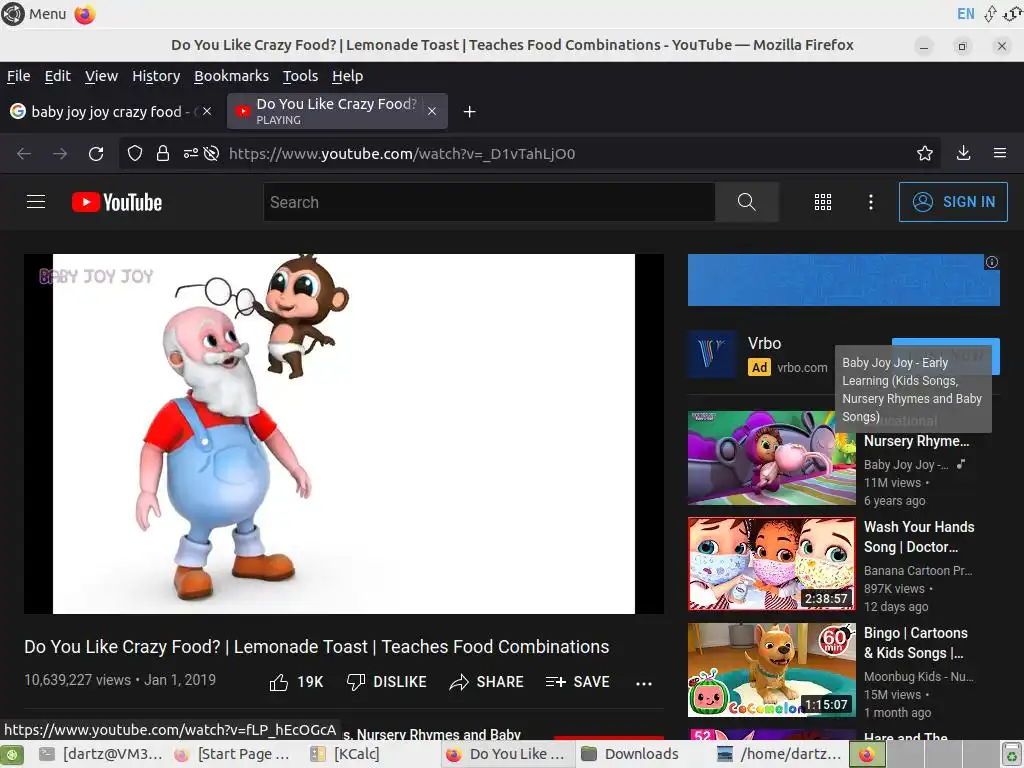Click the YouTube search magnifier button
Image resolution: width=1024 pixels, height=768 pixels.
click(x=746, y=202)
